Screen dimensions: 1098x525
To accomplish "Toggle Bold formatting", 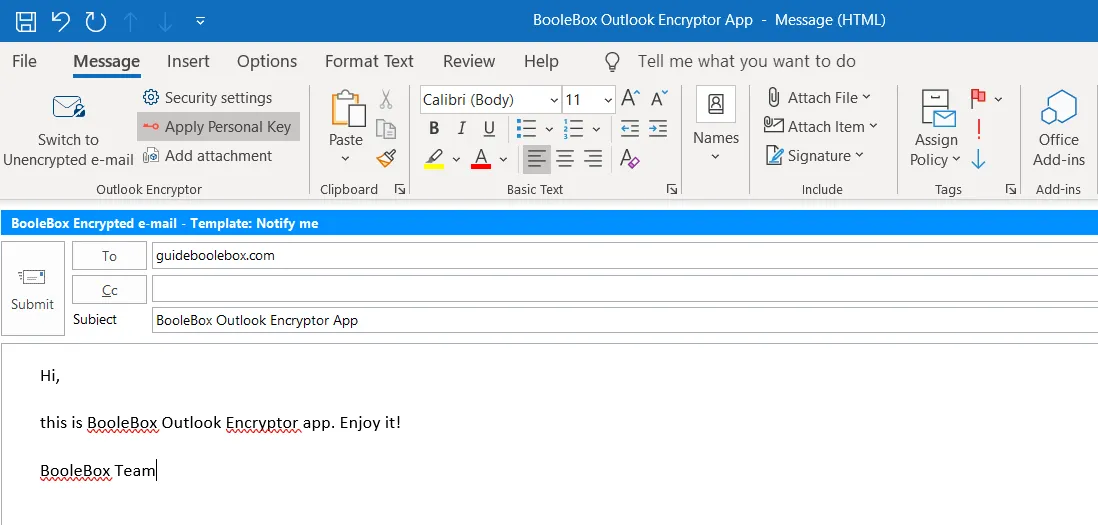I will coord(434,129).
